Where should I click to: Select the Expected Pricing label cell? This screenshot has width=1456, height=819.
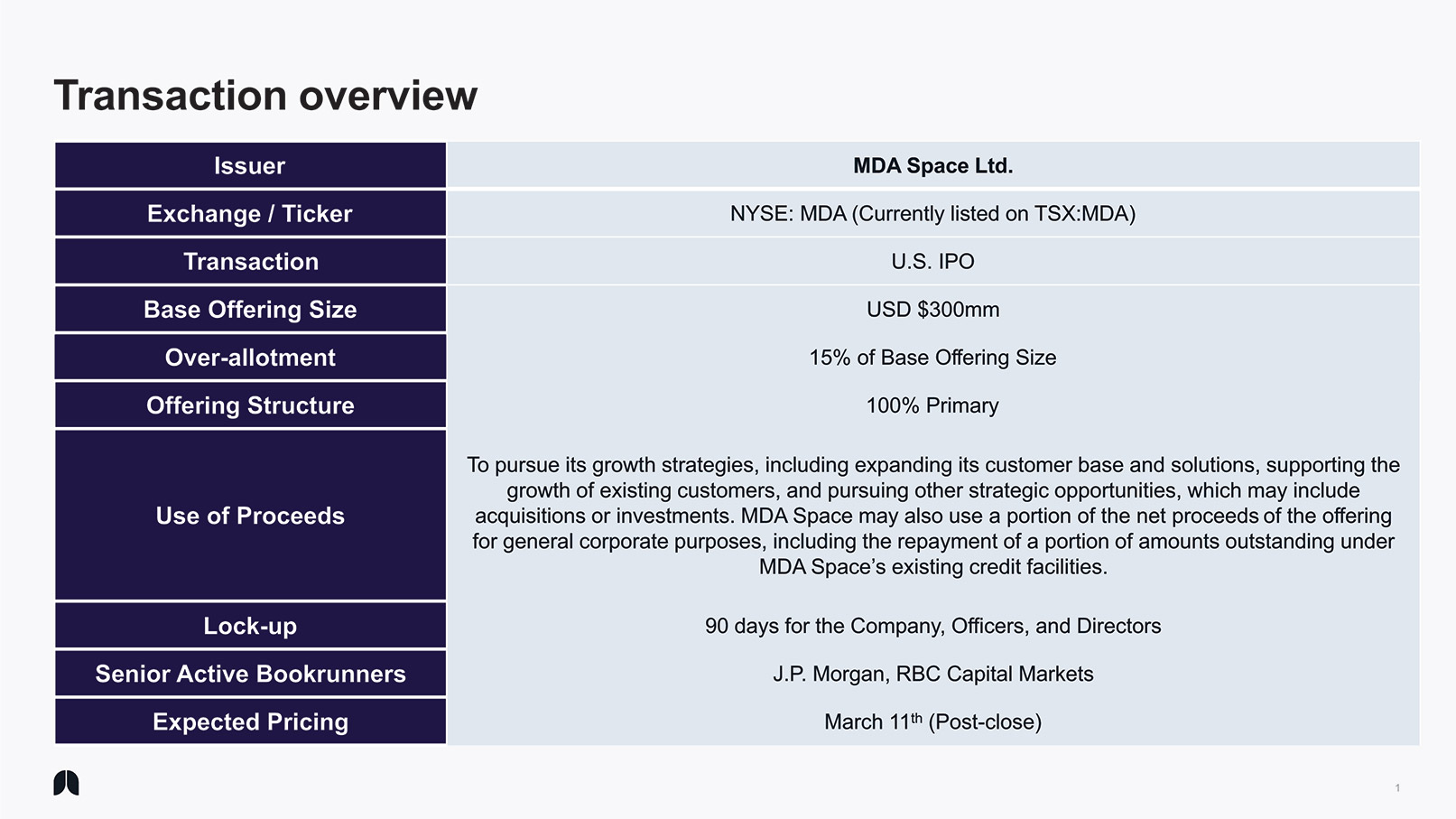click(x=250, y=721)
